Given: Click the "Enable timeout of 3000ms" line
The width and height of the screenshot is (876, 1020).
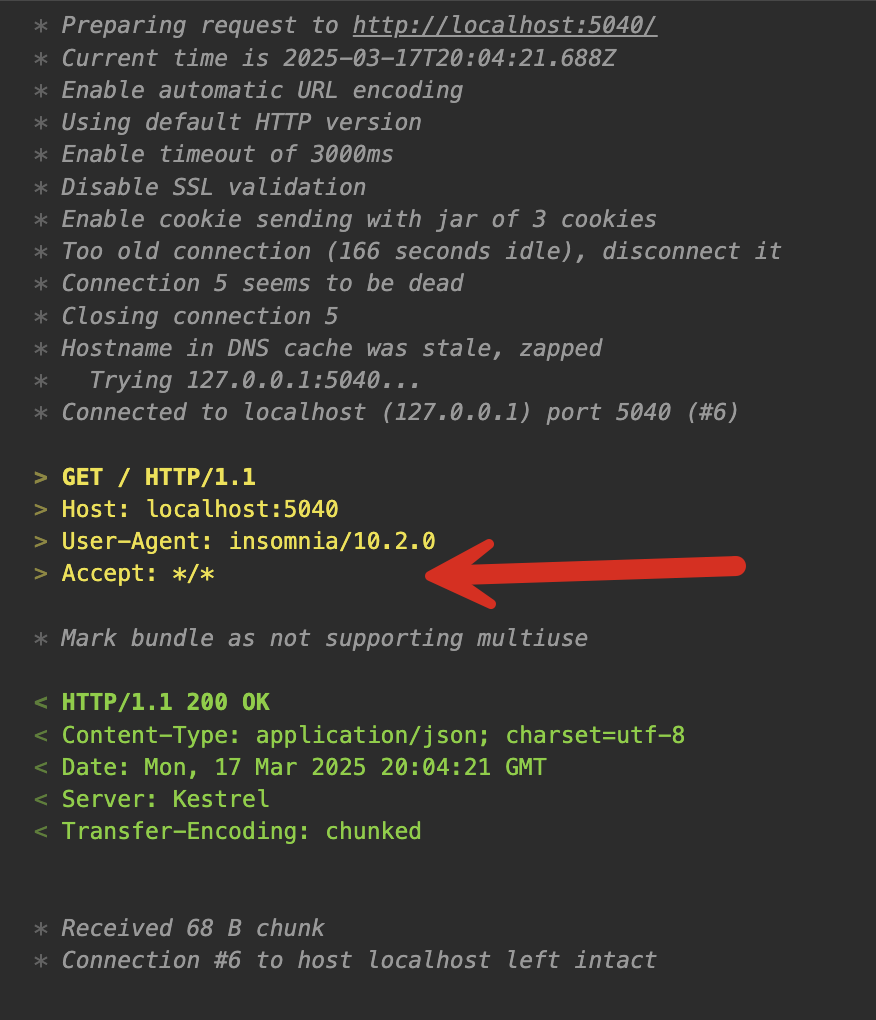Looking at the screenshot, I should pyautogui.click(x=227, y=154).
